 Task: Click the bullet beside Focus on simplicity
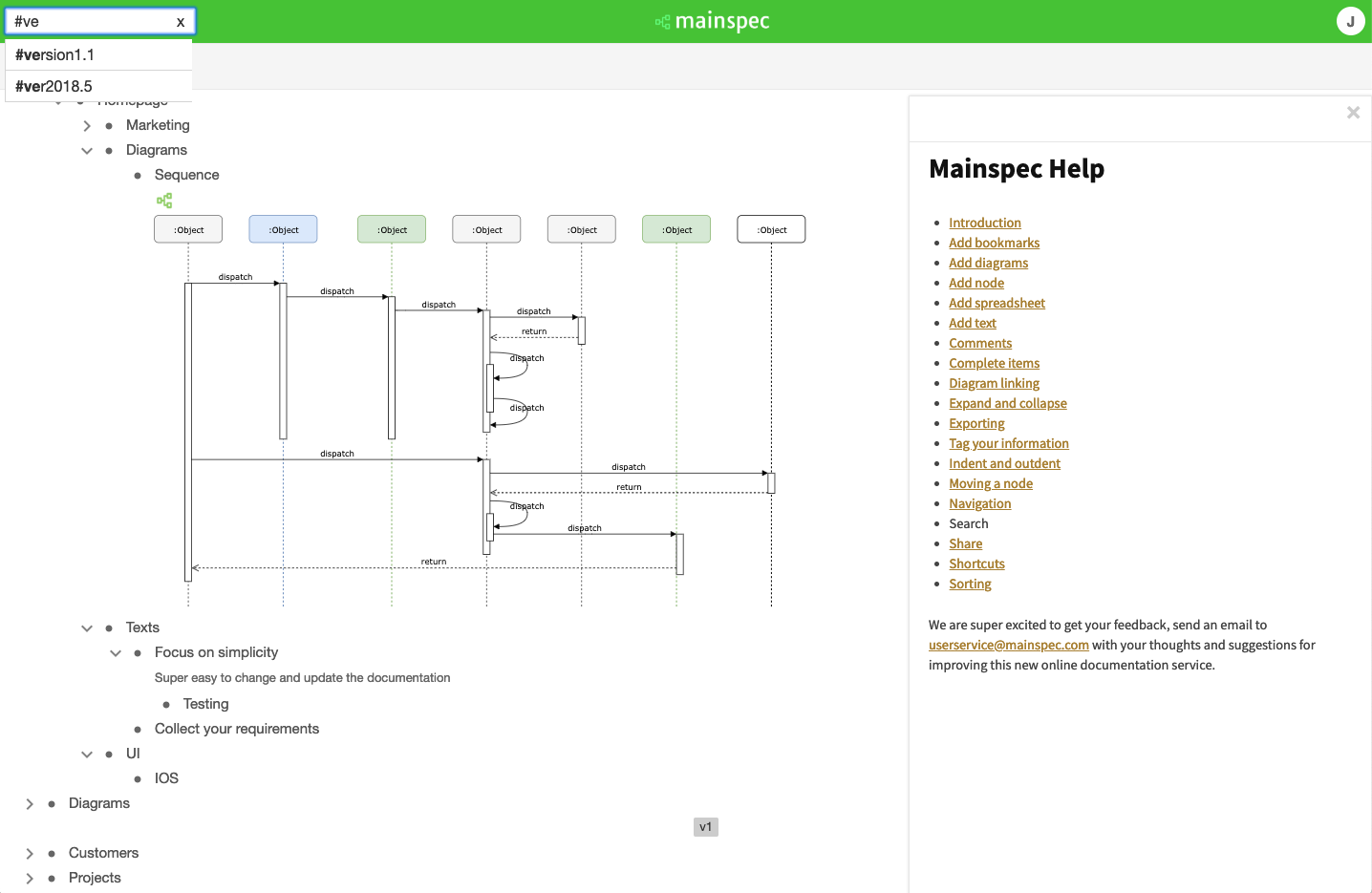pos(138,652)
